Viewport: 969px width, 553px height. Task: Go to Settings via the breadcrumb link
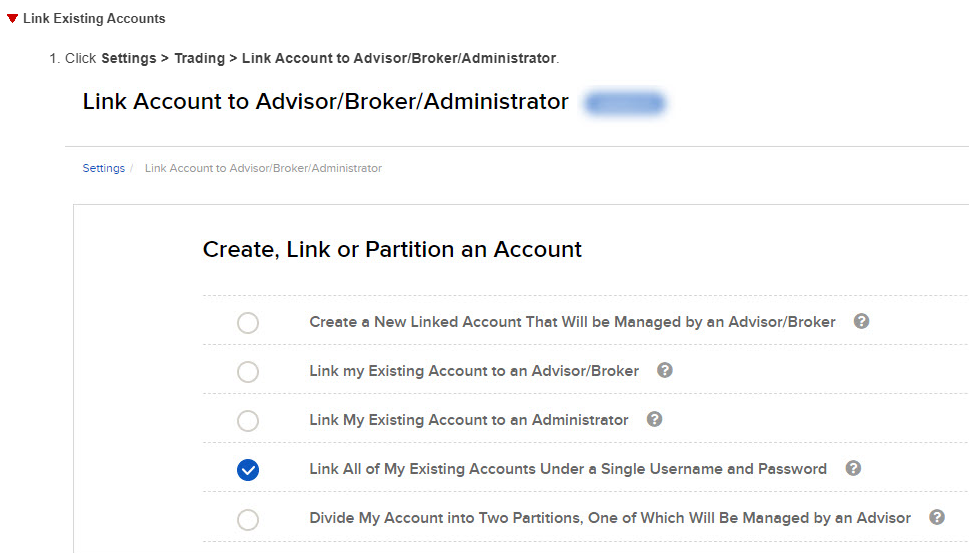click(x=103, y=168)
